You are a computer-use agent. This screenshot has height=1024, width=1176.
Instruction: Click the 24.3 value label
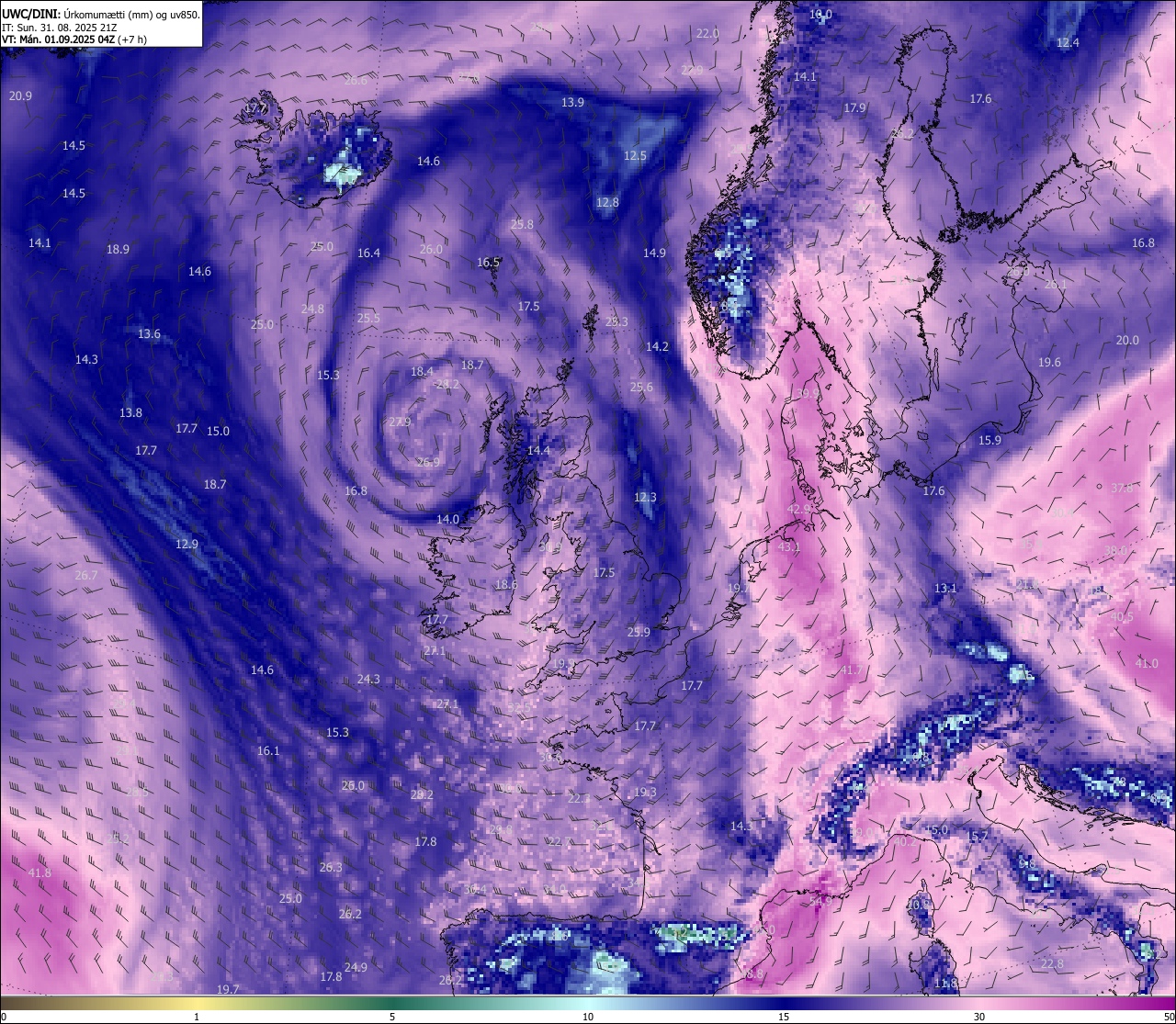(x=368, y=679)
